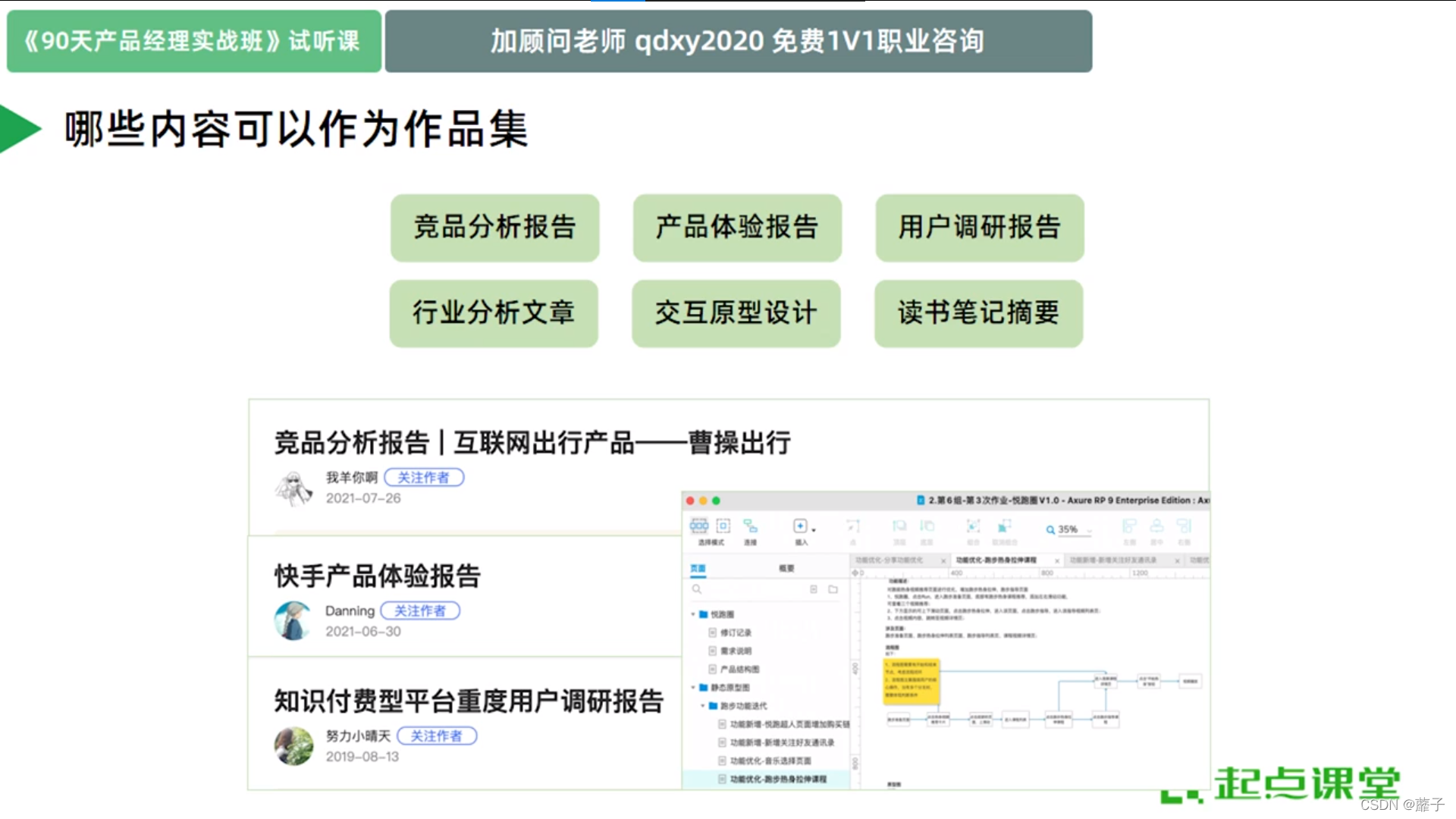Click the 《90天产品经理实战班》试听课 green banner
This screenshot has width=1456, height=819.
point(194,41)
